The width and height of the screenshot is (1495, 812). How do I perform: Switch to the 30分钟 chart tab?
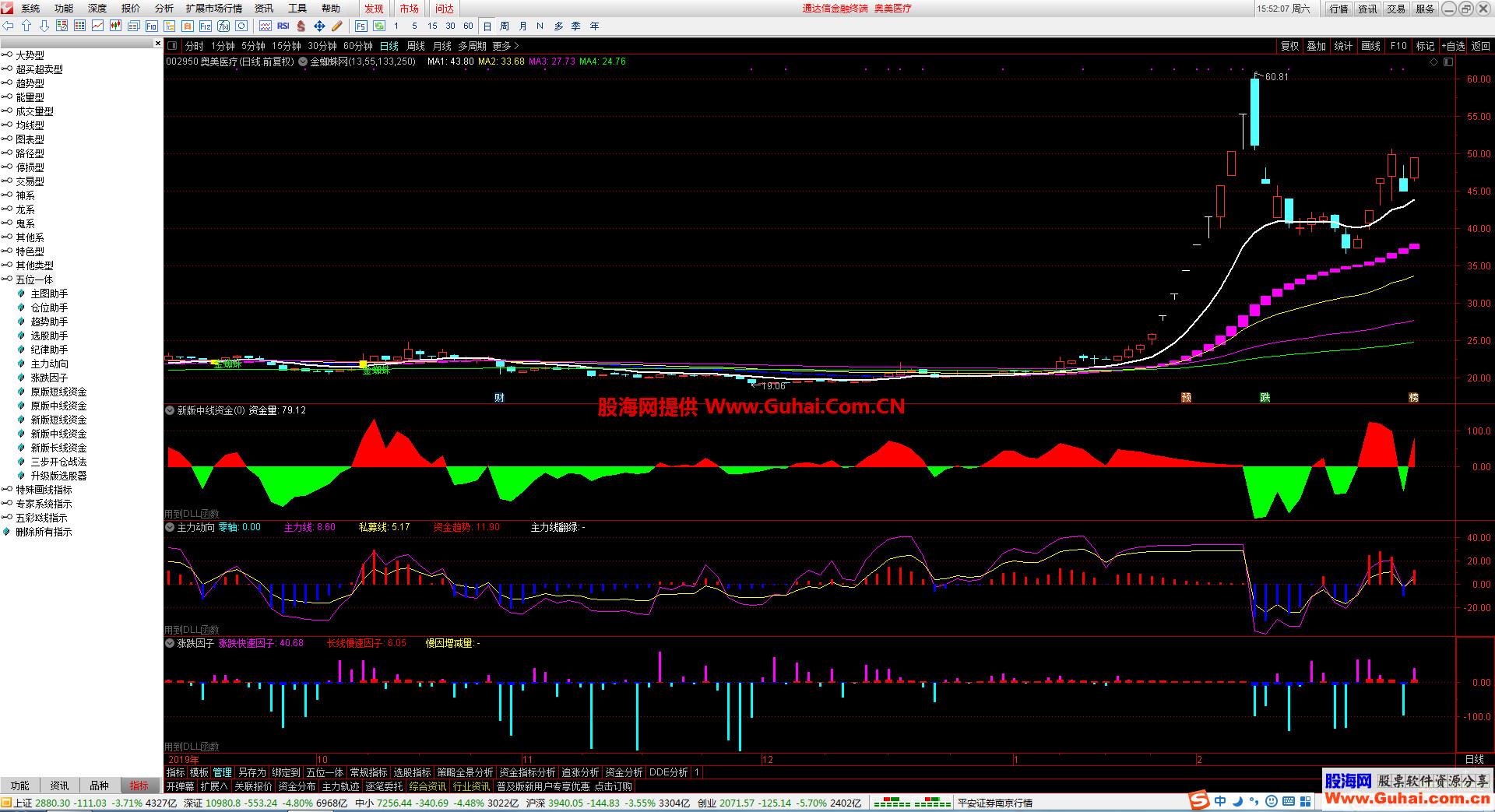point(322,46)
